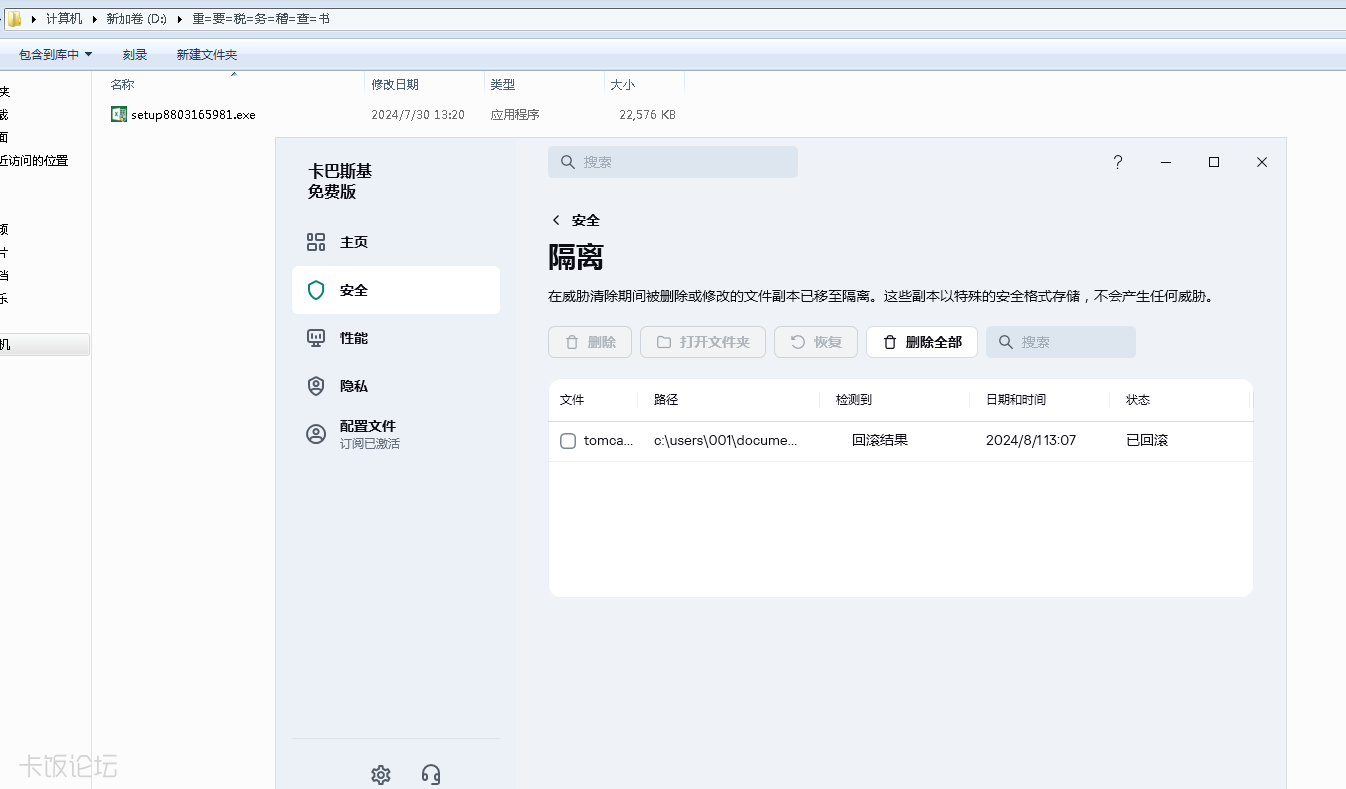Go back via the 安全 breadcrumb link

586,220
